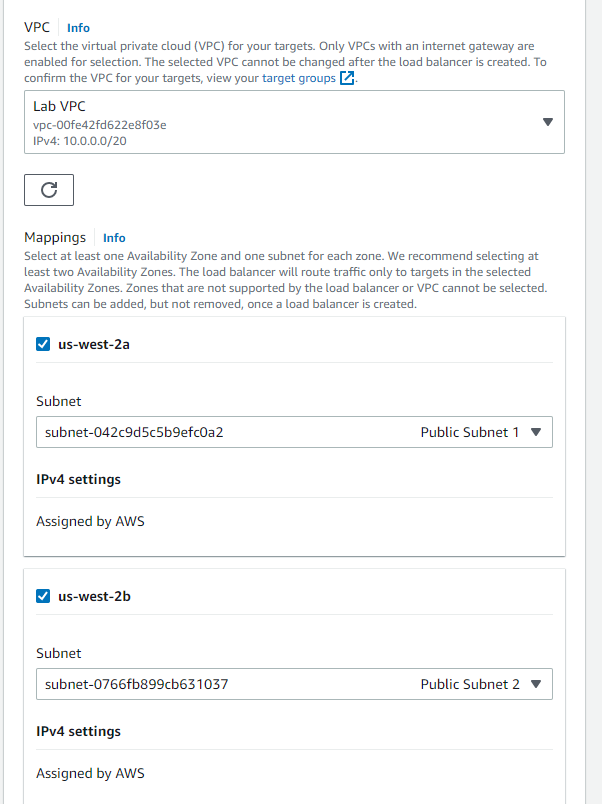Click the VPC section heading
The image size is (602, 804).
[x=37, y=27]
